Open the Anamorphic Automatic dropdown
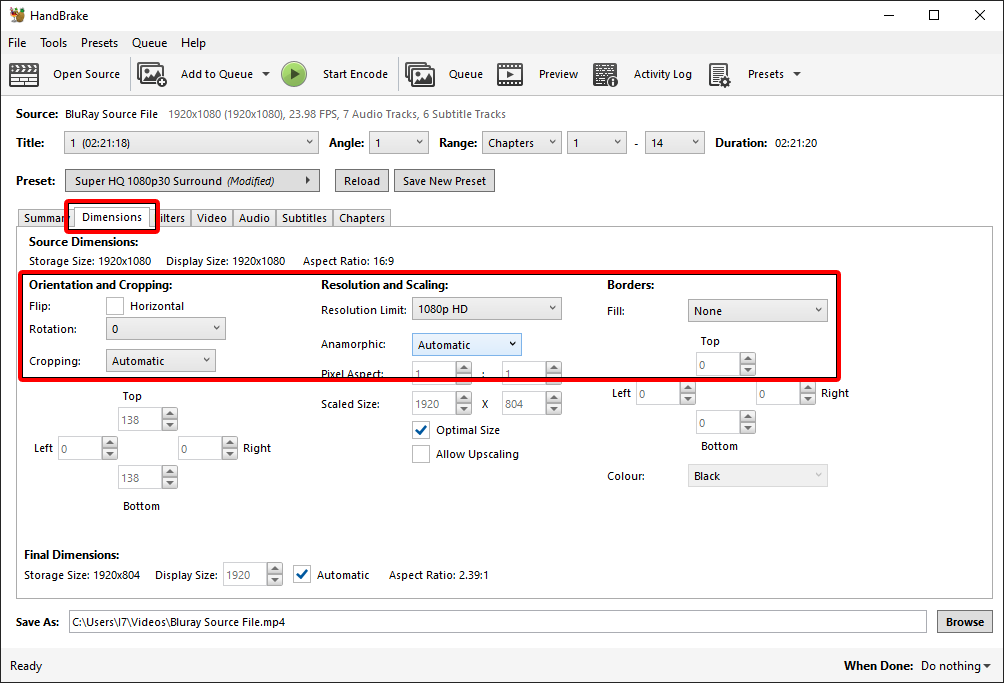 (467, 344)
